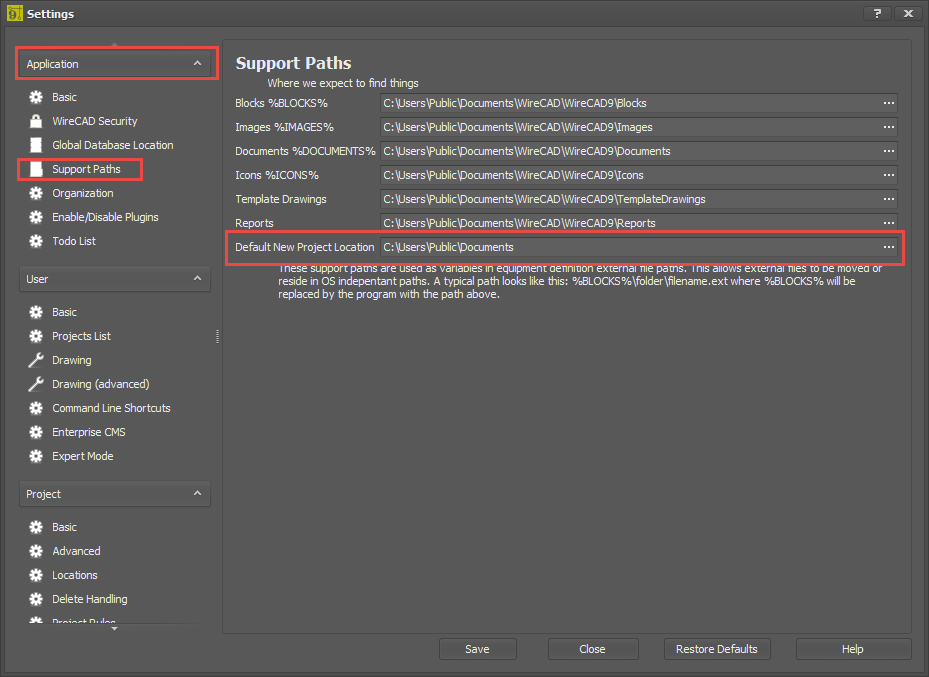
Task: Click the Todo List gear icon
Action: click(x=36, y=241)
